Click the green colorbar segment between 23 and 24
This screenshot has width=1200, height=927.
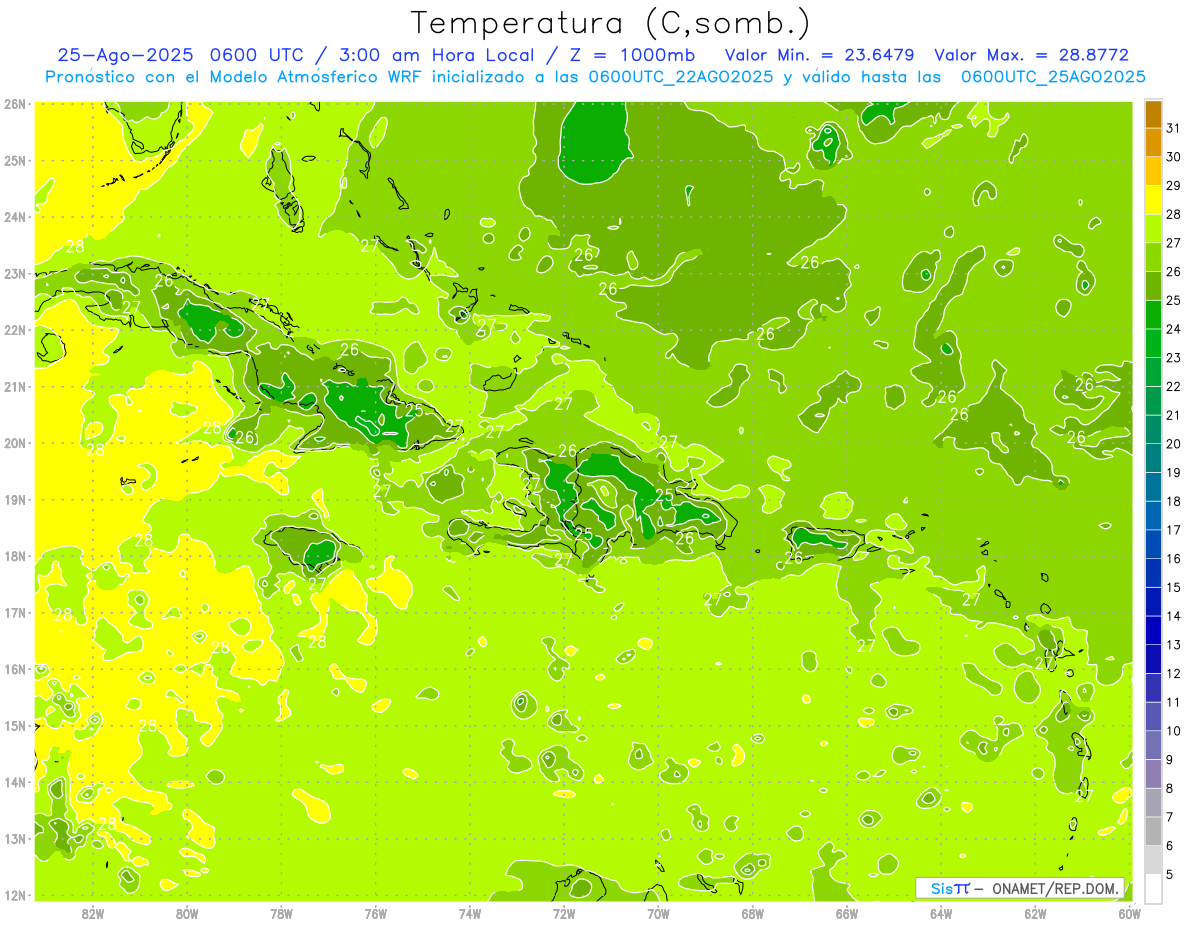[x=1153, y=343]
